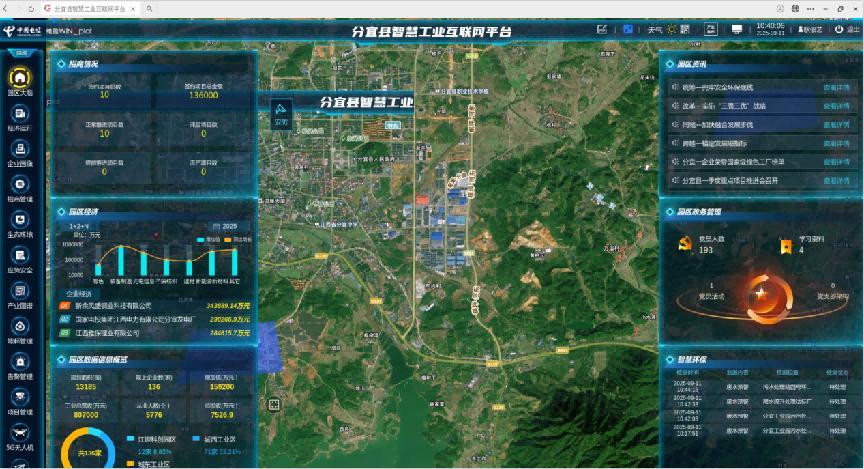This screenshot has width=864, height=469.
Task: Click the frame target icon on map
Action: coord(274,404)
